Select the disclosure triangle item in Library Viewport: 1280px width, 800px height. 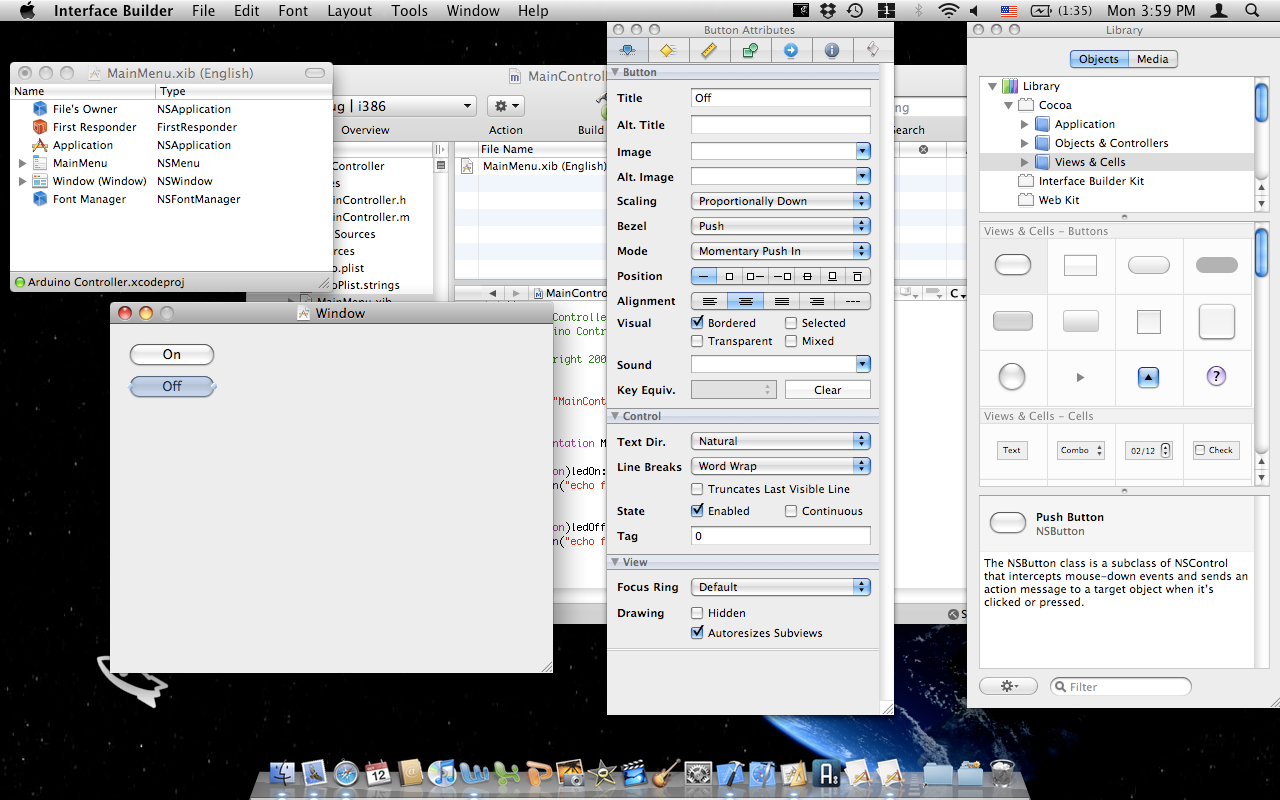[x=1080, y=377]
